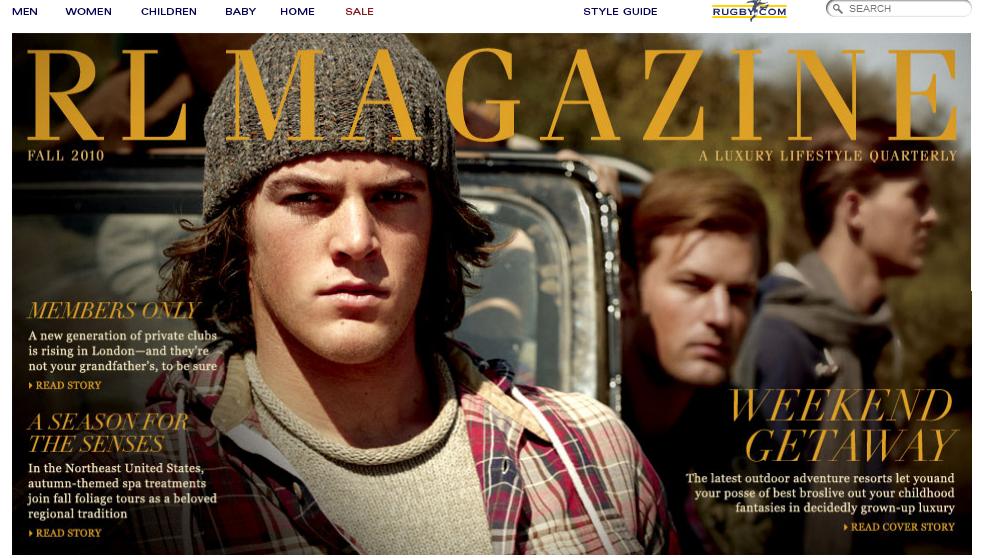
Task: Open the Men menu
Action: pos(25,11)
